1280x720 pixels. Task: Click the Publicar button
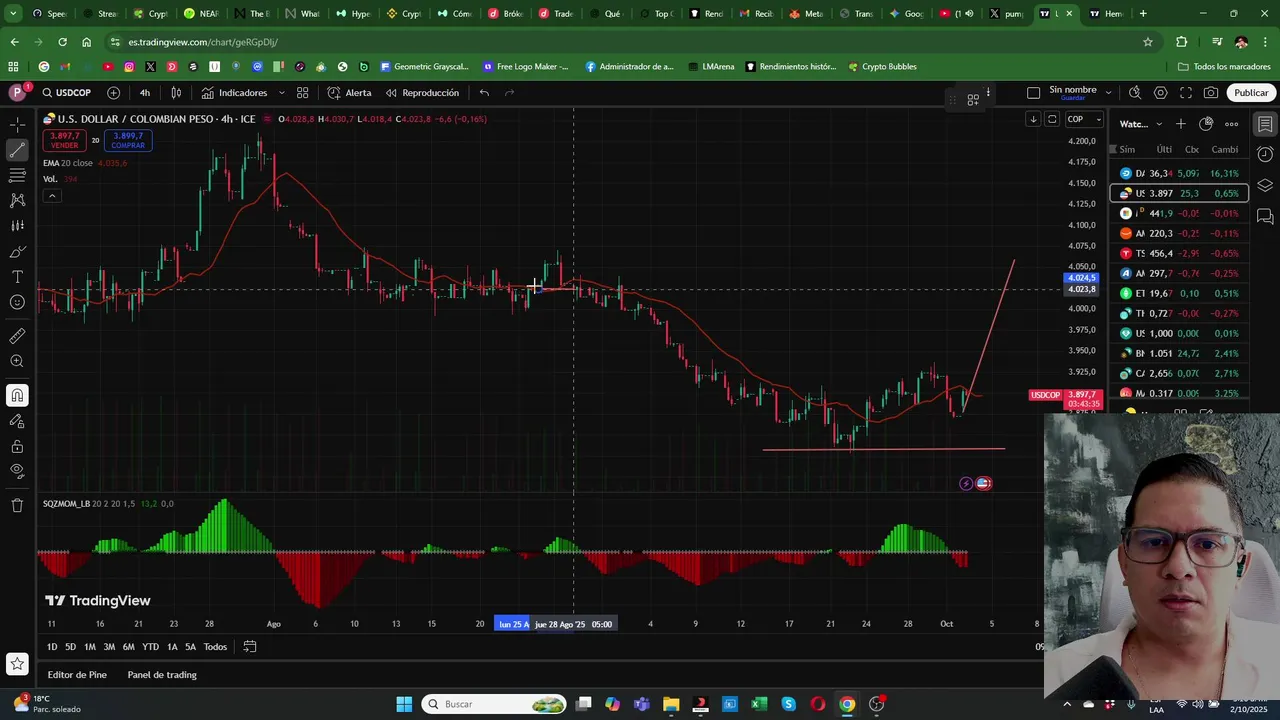[x=1251, y=93]
